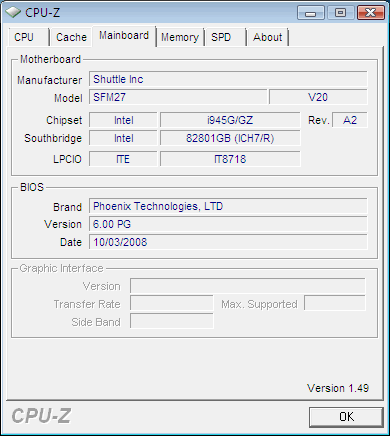Click the 'Graphic Interface' group heading
This screenshot has height=436, width=390.
point(61,268)
